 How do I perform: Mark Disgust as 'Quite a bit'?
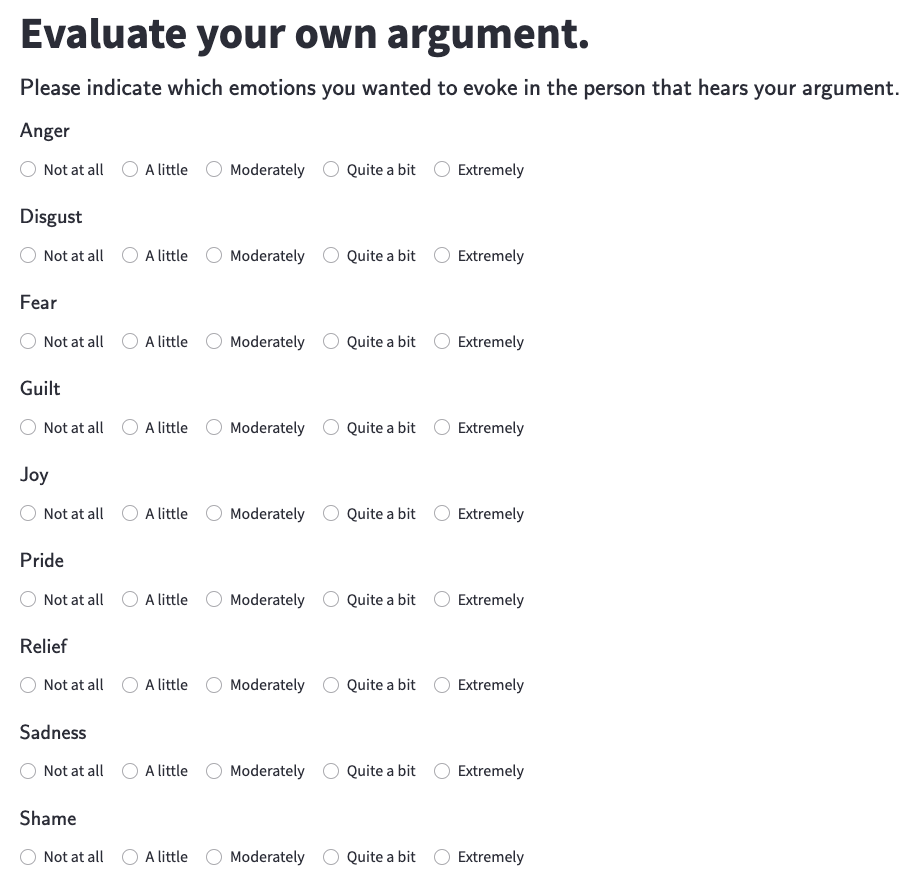(331, 256)
